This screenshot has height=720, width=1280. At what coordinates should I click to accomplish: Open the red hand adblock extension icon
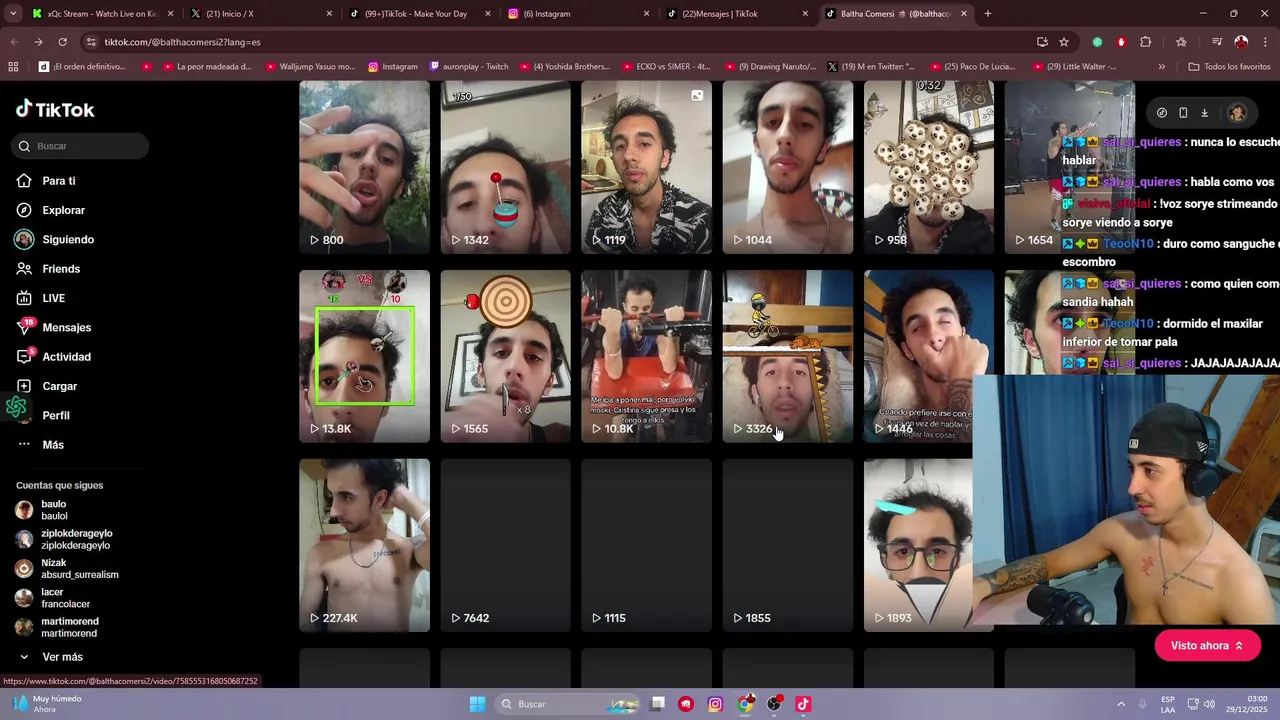tap(1121, 42)
